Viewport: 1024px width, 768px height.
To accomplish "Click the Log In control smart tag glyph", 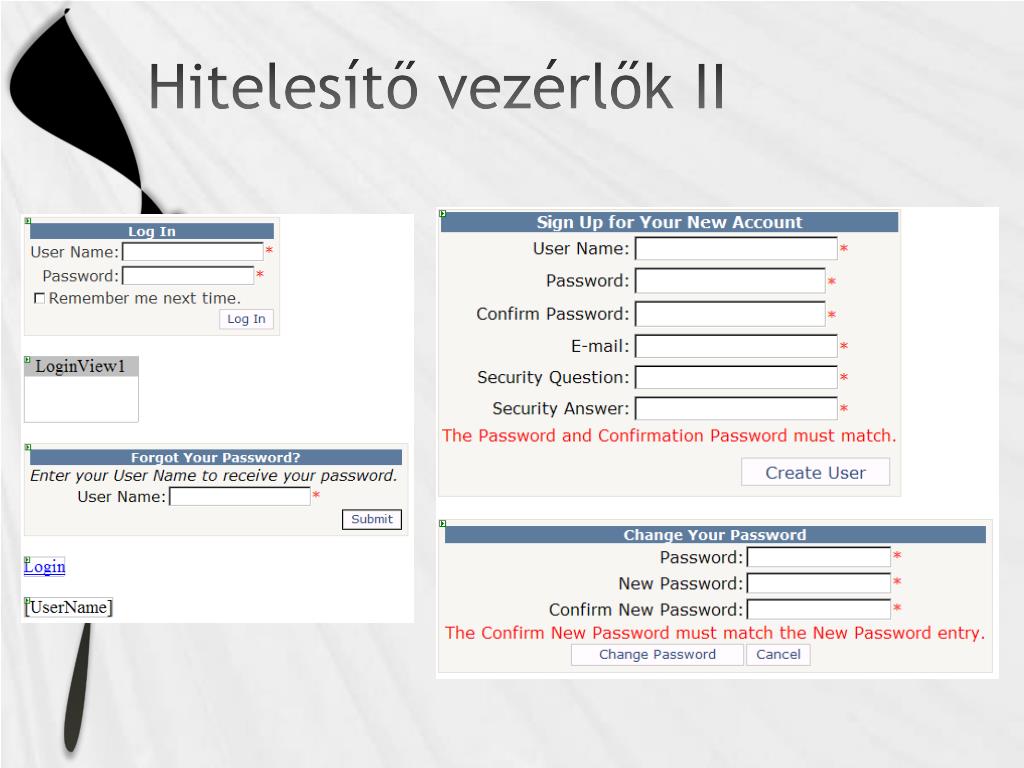I will 27,221.
